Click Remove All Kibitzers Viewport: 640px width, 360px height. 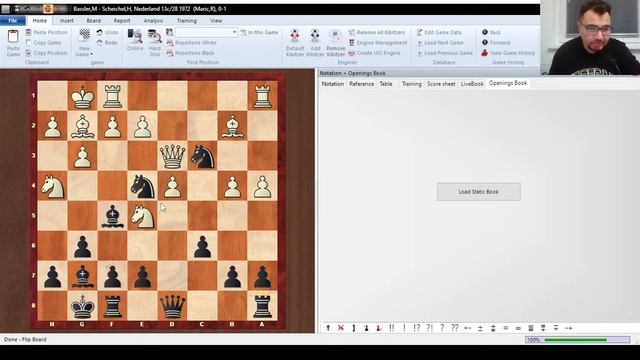[x=376, y=32]
